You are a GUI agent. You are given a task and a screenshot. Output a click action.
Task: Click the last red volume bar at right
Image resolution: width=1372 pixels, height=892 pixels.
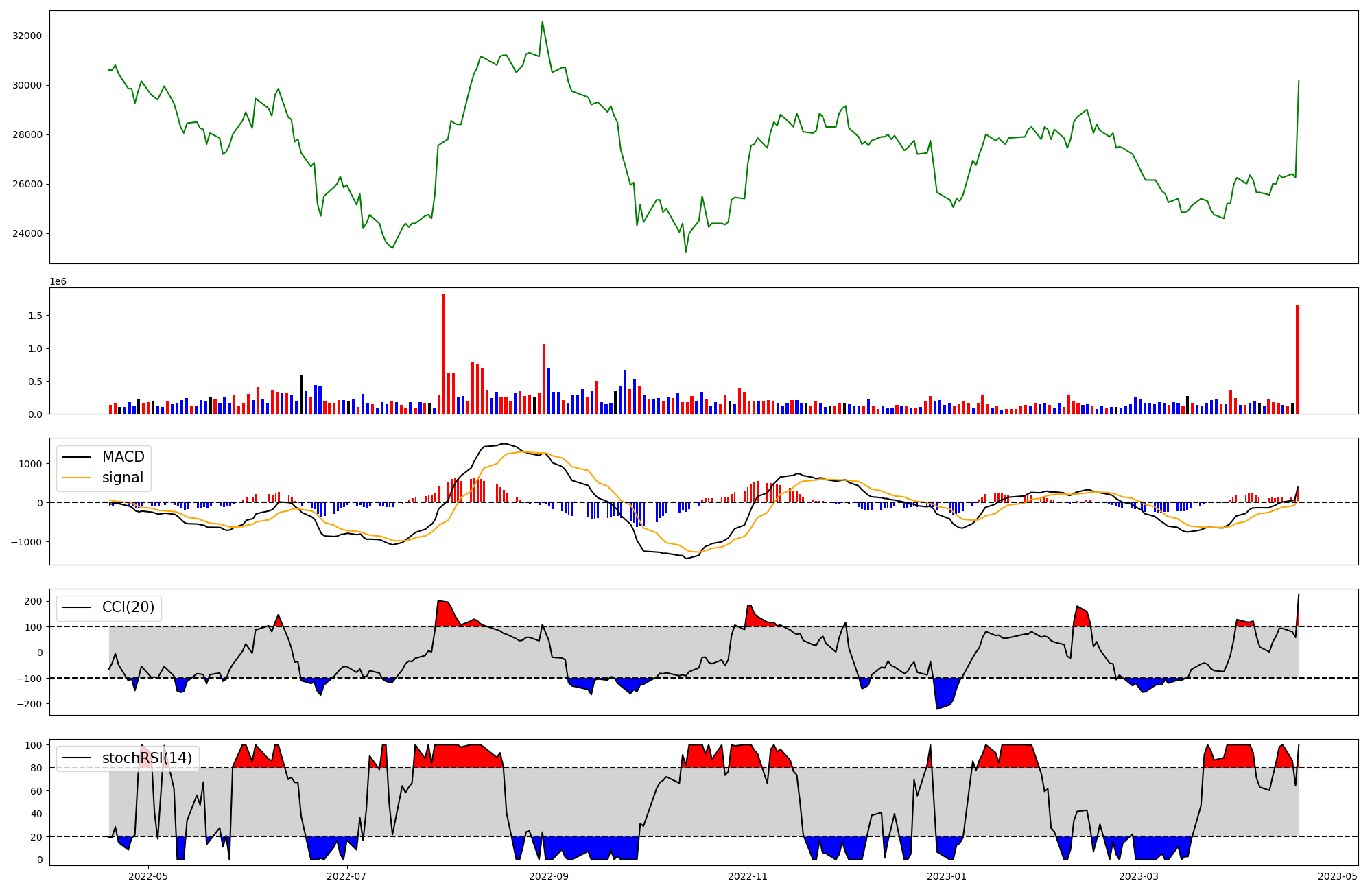[1297, 360]
